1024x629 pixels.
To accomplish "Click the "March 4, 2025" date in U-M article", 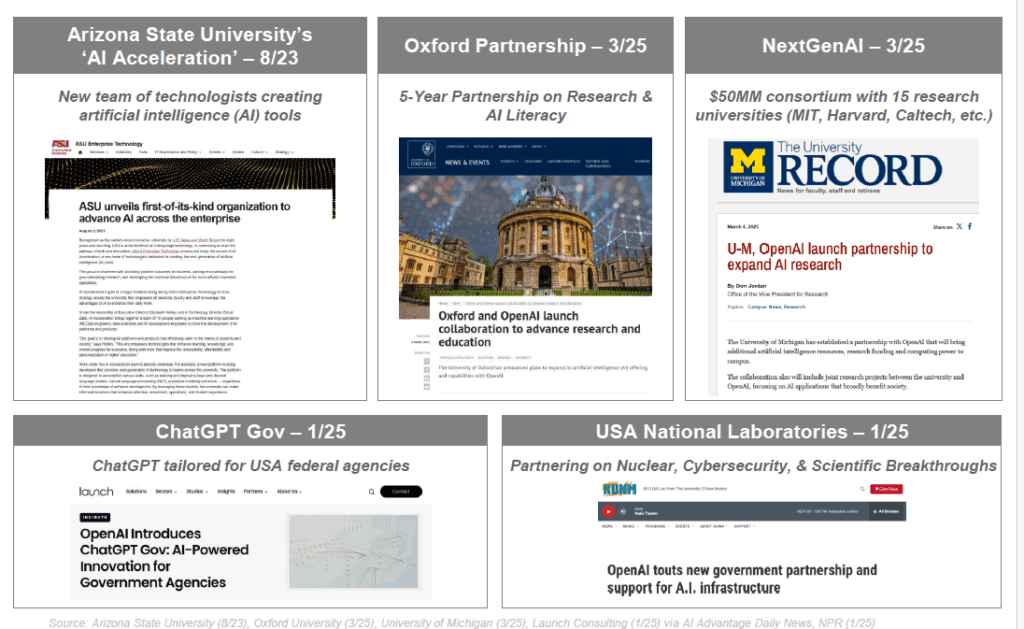I will tap(743, 227).
